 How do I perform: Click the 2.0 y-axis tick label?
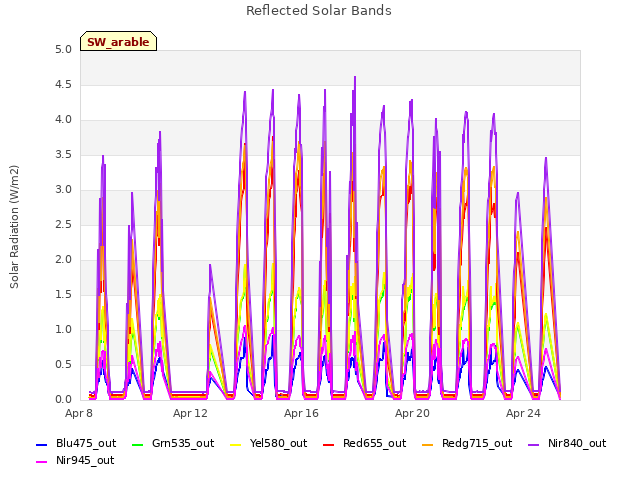tap(63, 260)
